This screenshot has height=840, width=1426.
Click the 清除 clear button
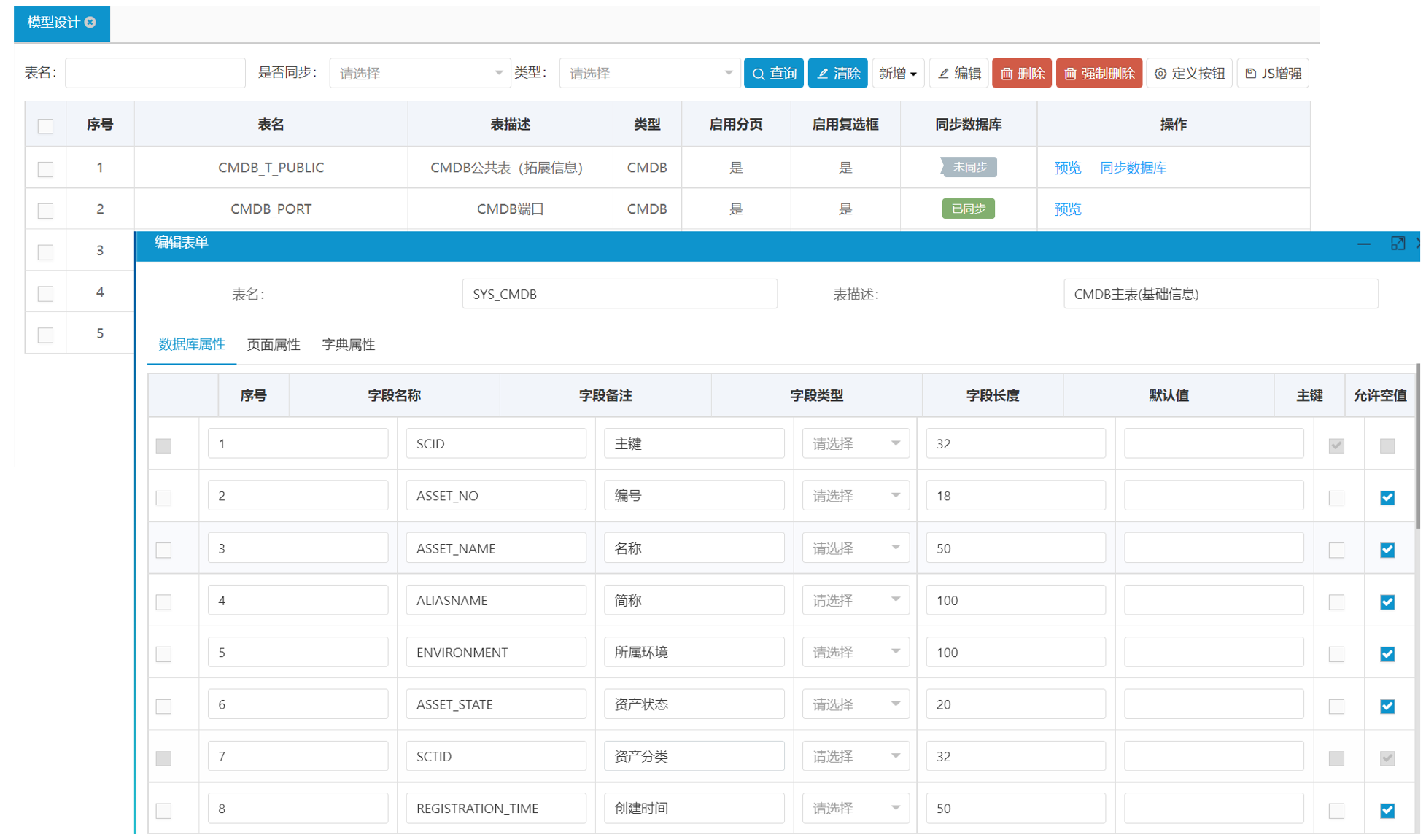click(837, 74)
